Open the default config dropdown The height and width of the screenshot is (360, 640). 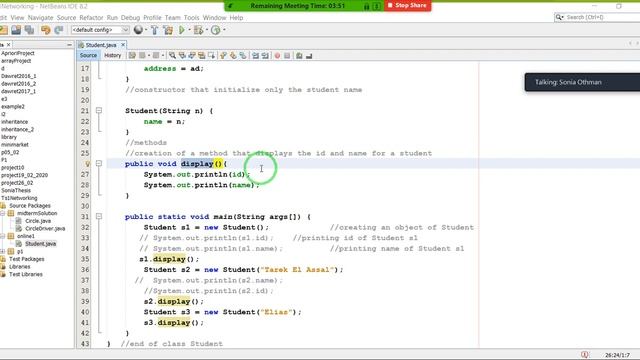[x=100, y=30]
